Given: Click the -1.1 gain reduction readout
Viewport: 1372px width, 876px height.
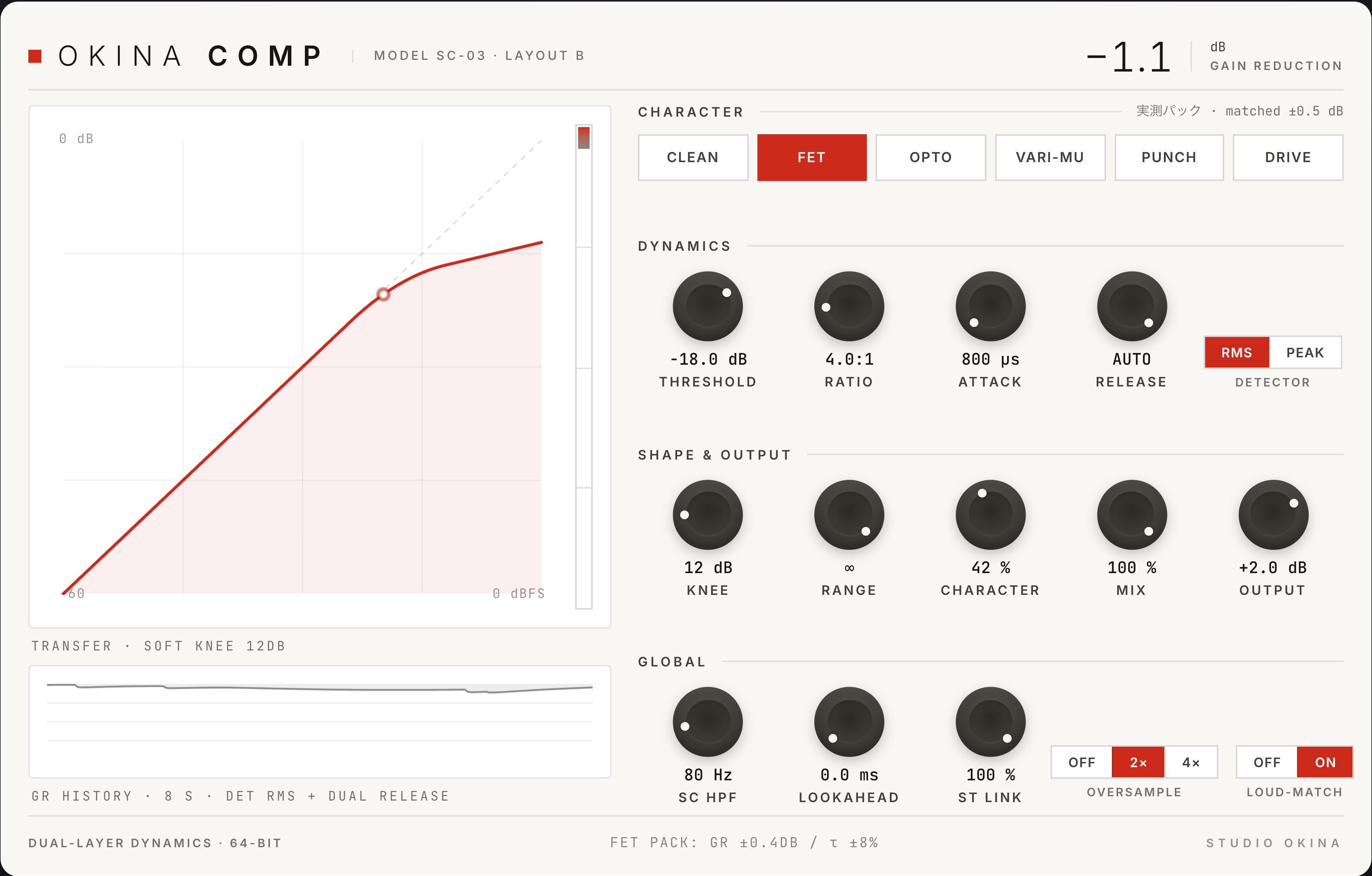Looking at the screenshot, I should pyautogui.click(x=1129, y=57).
